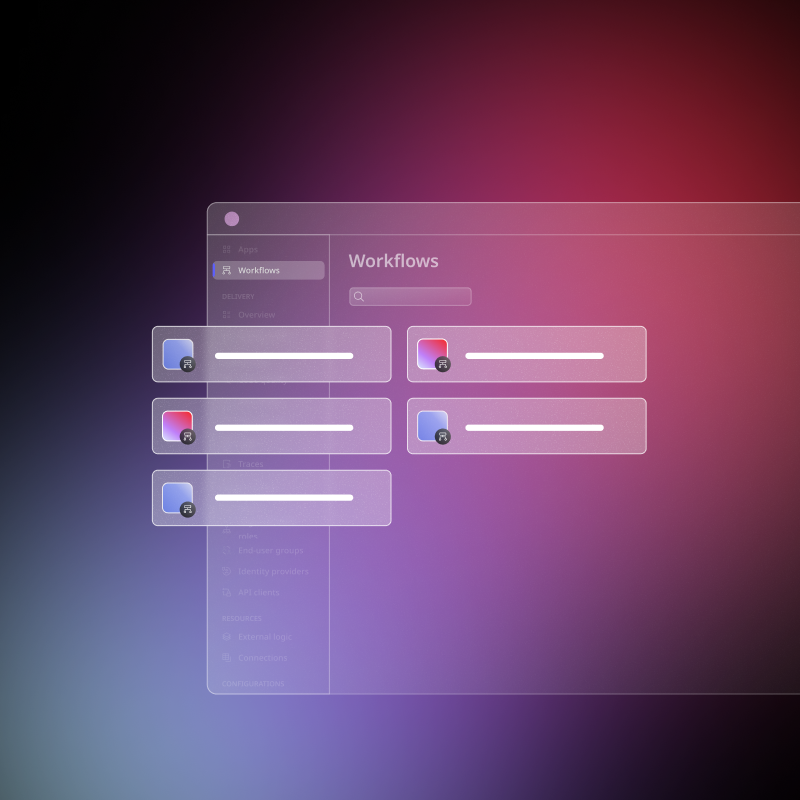Click red gradient thumbnail on top-right card
The height and width of the screenshot is (800, 800).
point(431,352)
